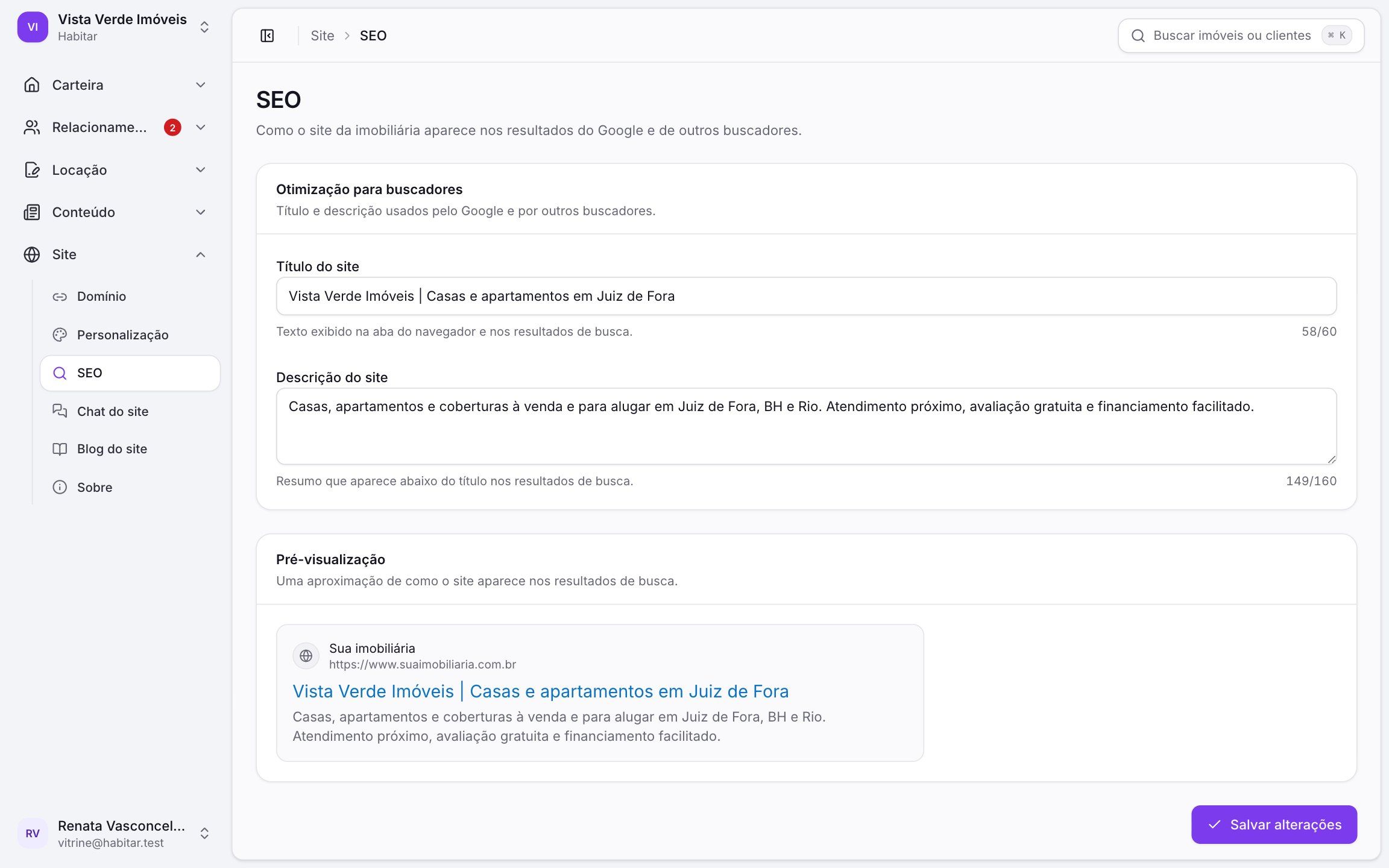This screenshot has height=868, width=1389.
Task: Collapse the Site menu chevron
Action: (201, 254)
